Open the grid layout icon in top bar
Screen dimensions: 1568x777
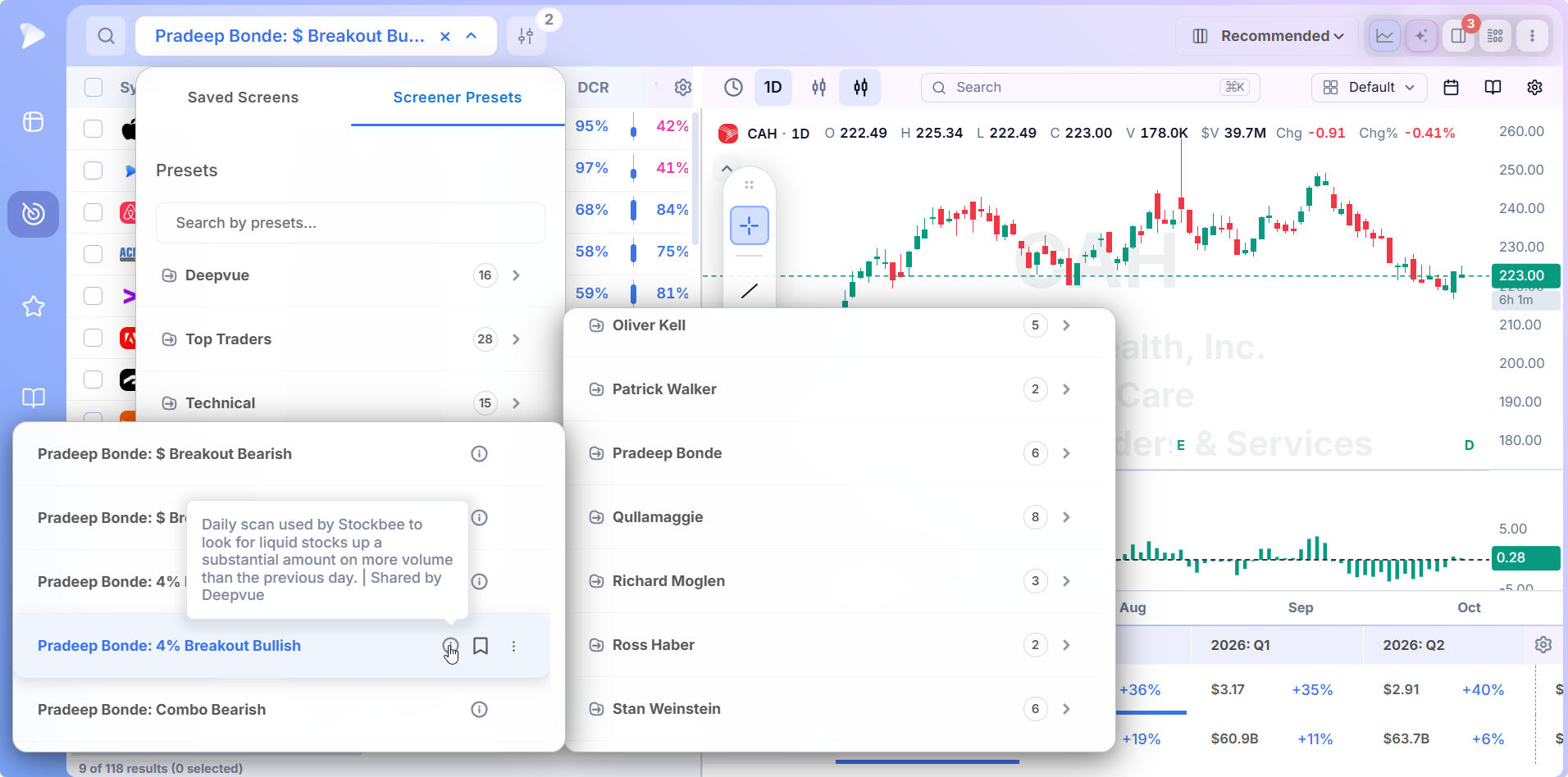pyautogui.click(x=1495, y=36)
